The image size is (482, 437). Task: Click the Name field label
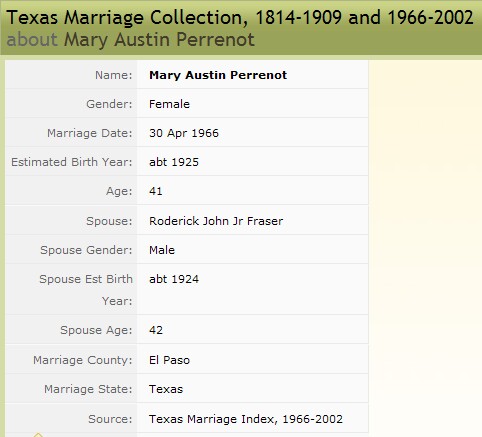[114, 75]
